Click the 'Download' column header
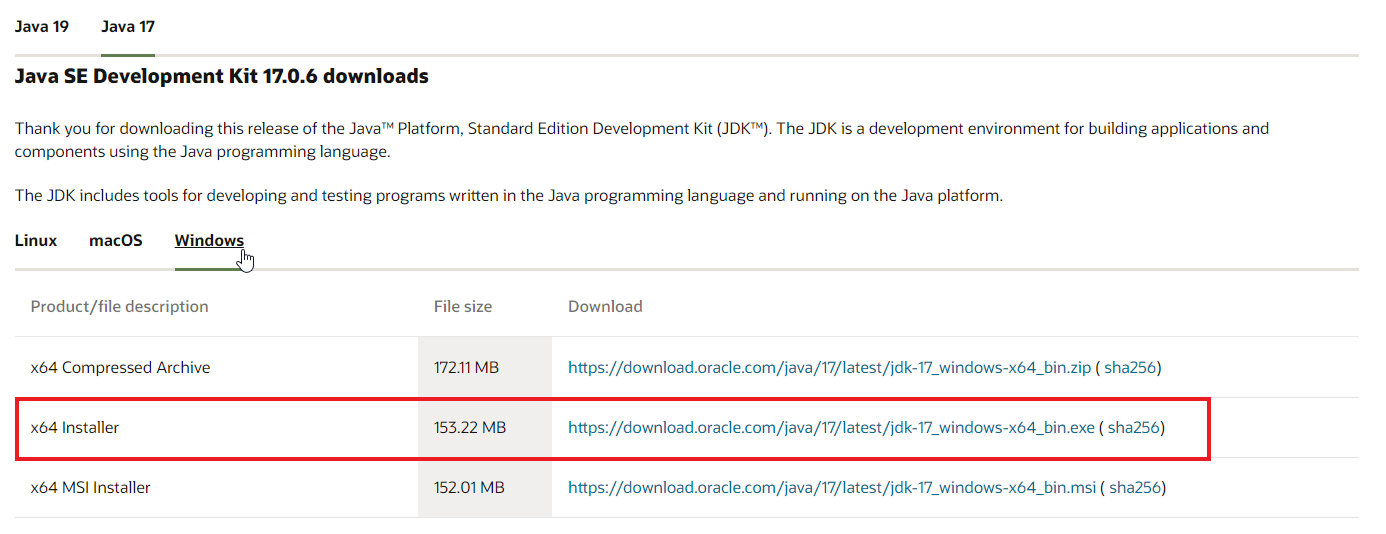This screenshot has height=534, width=1386. (x=605, y=306)
